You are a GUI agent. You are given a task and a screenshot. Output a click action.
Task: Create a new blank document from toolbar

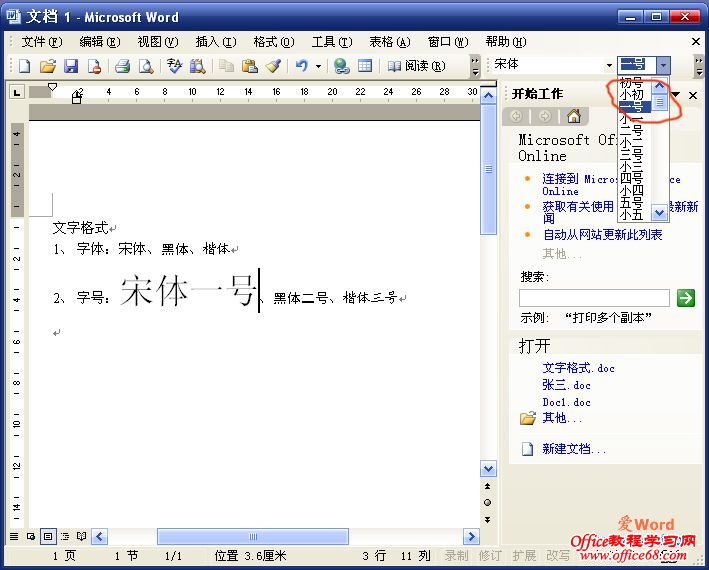24,66
